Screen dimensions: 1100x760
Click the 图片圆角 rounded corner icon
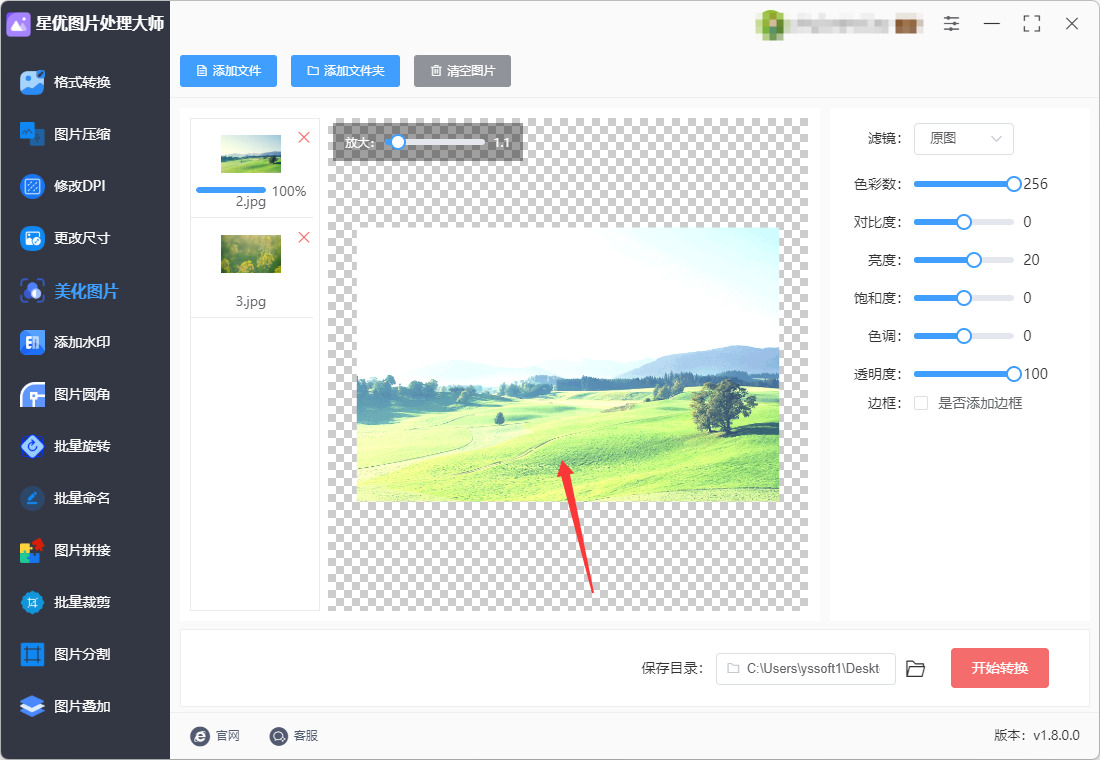32,394
